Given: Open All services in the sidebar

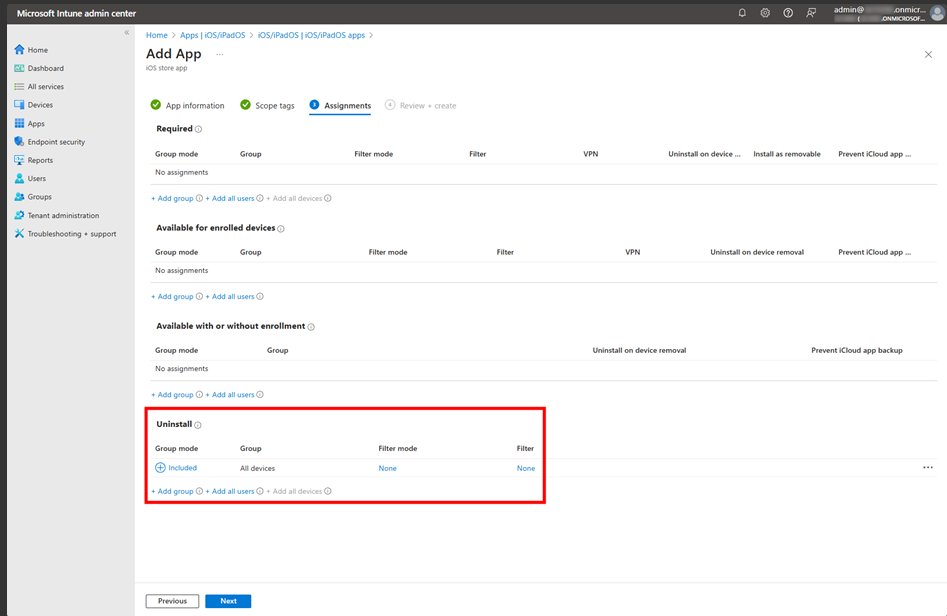Looking at the screenshot, I should coord(45,86).
